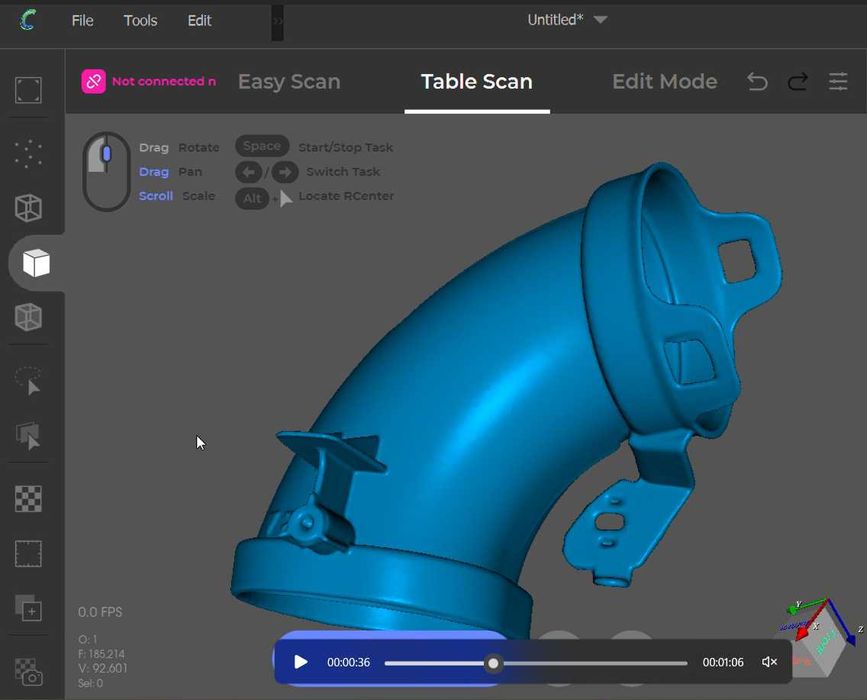867x700 pixels.
Task: Click the 0.0 FPS readout
Action: tap(100, 612)
